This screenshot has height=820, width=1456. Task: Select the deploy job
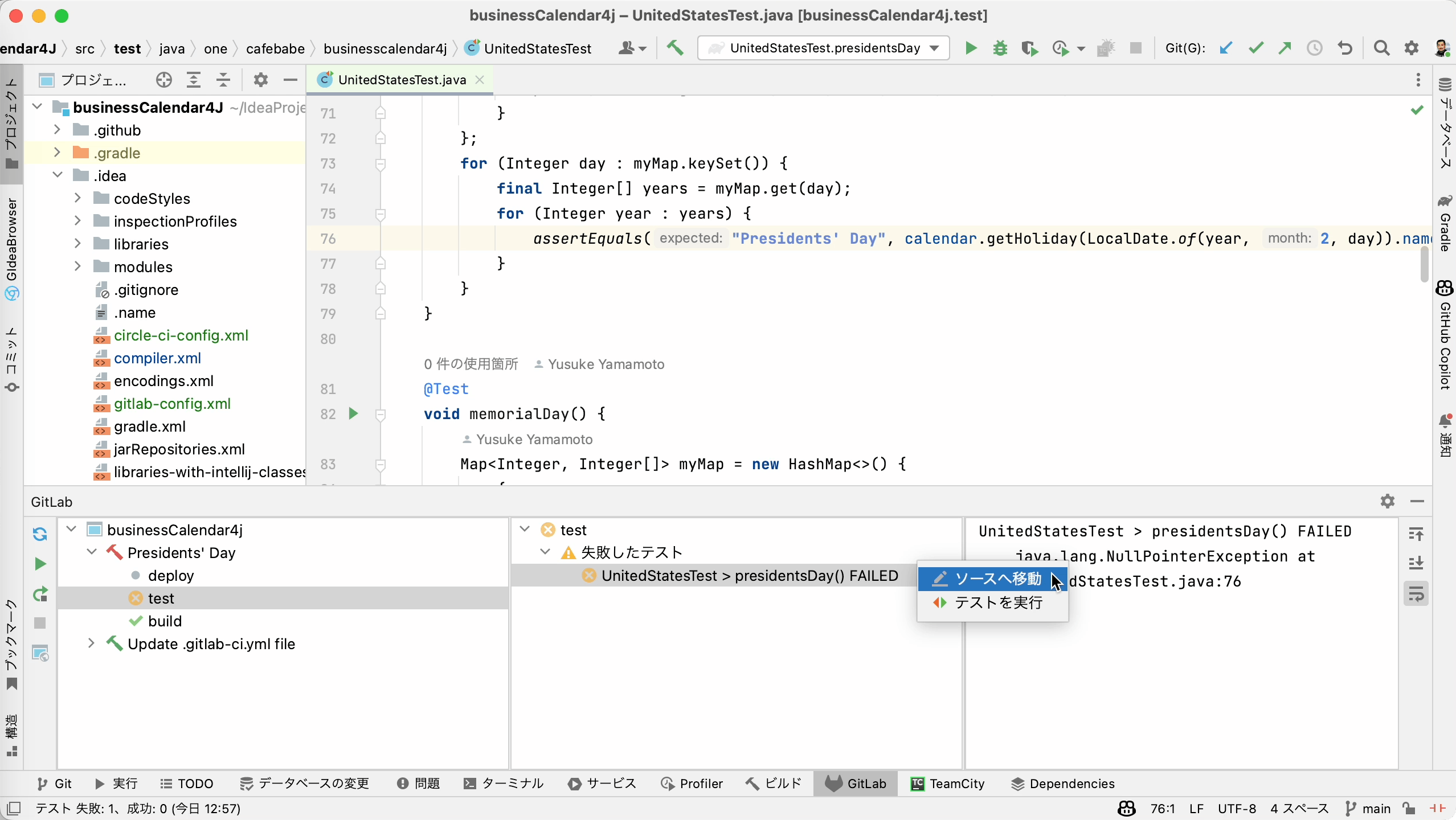[x=170, y=575]
